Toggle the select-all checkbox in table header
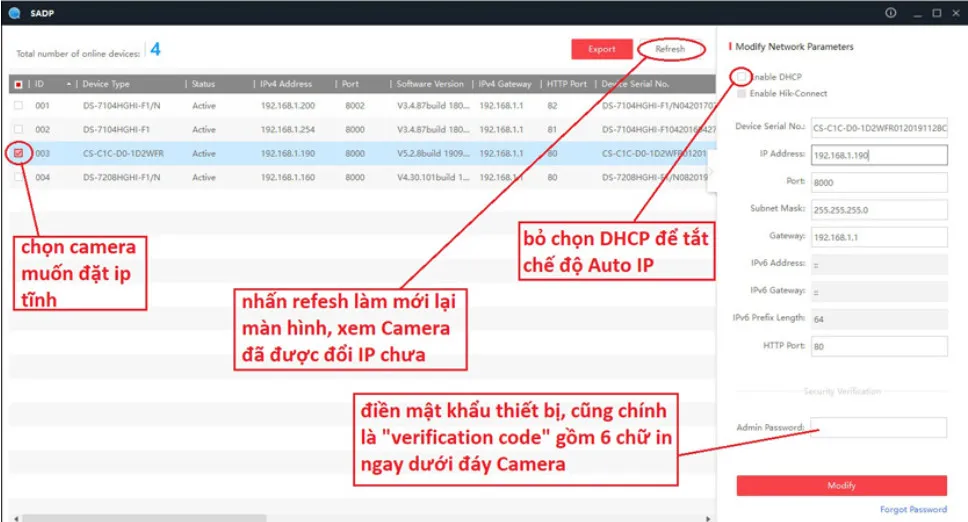The image size is (968, 522). (x=19, y=84)
